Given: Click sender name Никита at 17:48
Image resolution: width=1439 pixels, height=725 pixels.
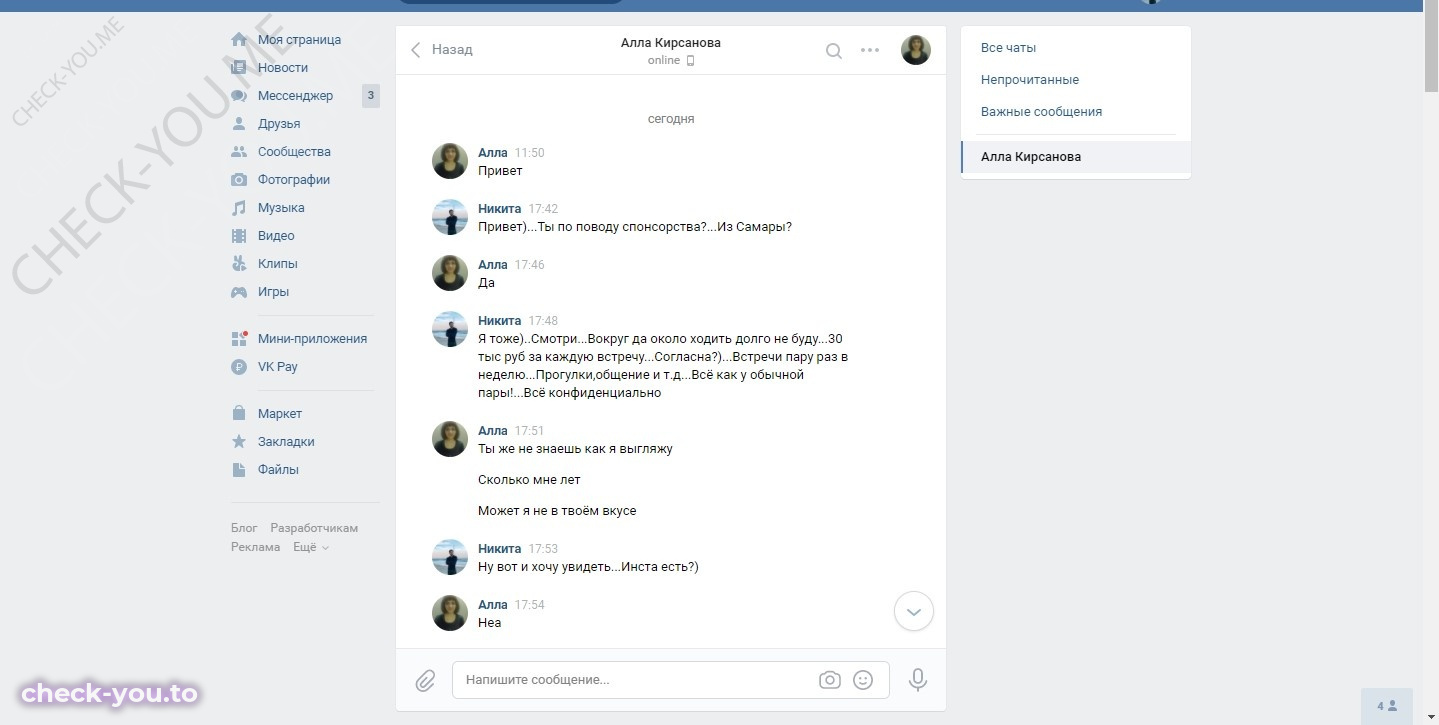Looking at the screenshot, I should click(500, 321).
